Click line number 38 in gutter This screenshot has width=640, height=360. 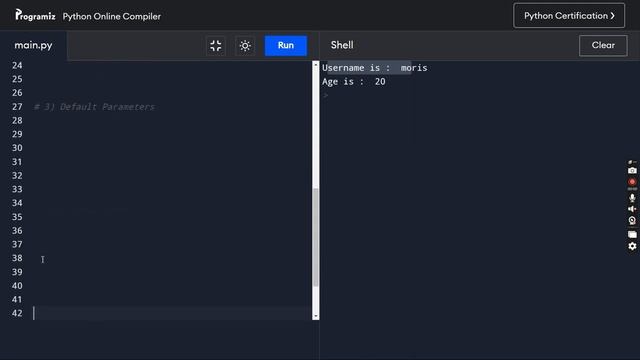point(17,258)
